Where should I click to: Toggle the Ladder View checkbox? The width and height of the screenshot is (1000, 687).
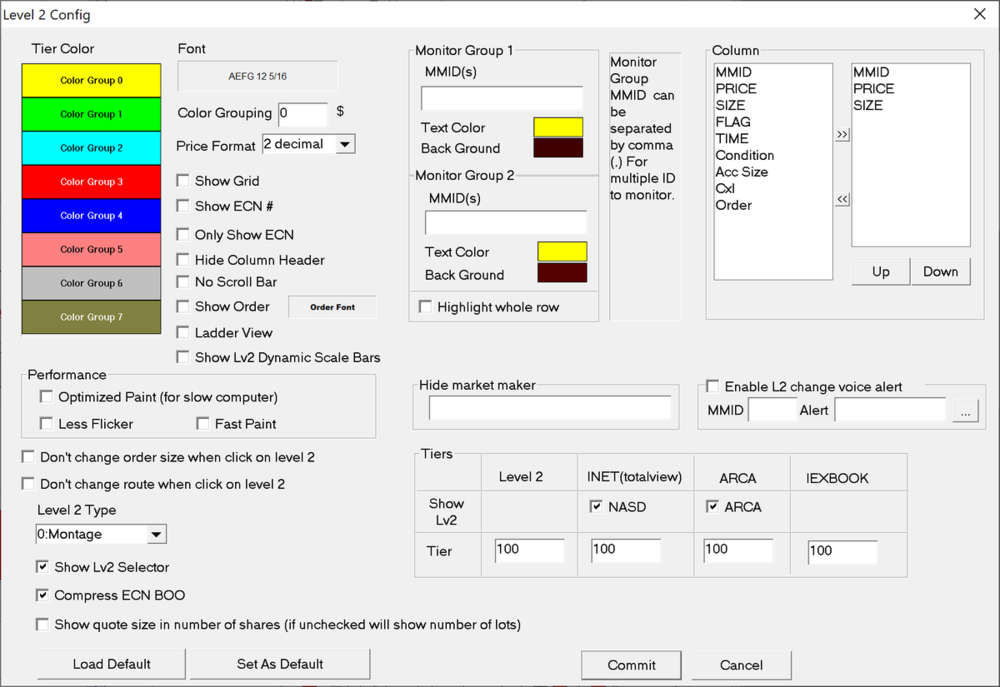(x=183, y=332)
